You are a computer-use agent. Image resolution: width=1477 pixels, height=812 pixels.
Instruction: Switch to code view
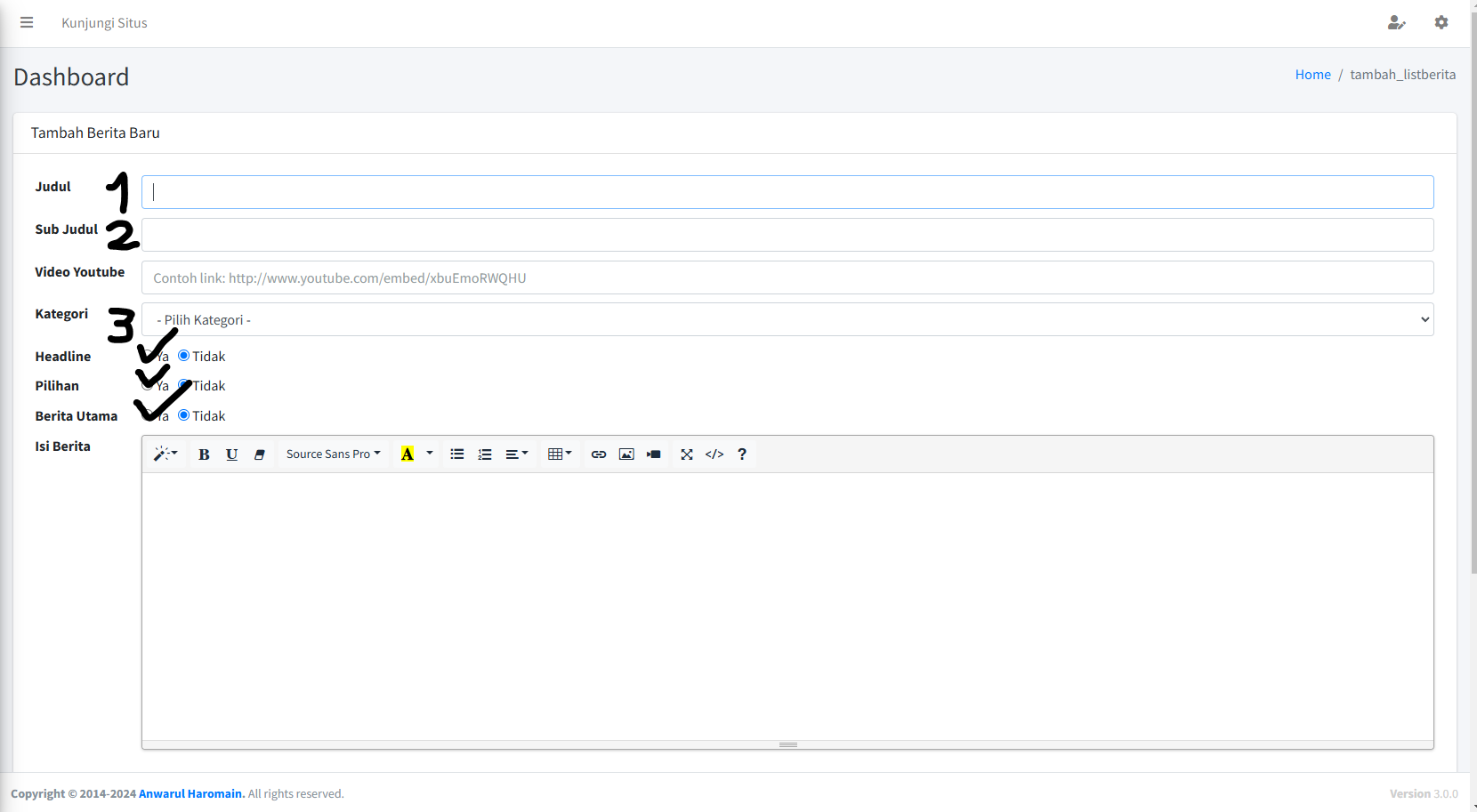click(x=714, y=454)
